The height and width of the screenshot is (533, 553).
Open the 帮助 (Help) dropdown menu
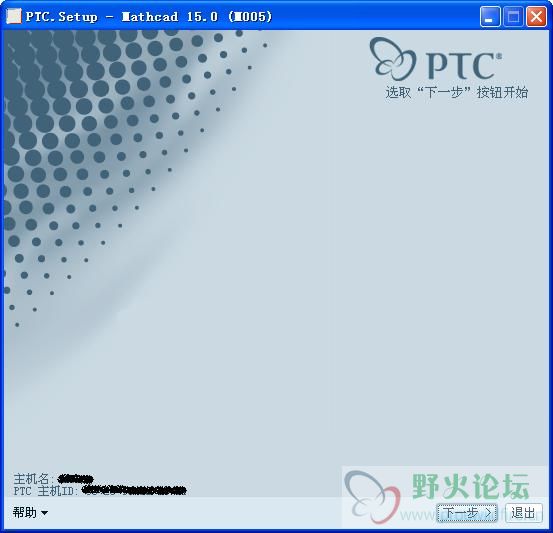point(30,512)
